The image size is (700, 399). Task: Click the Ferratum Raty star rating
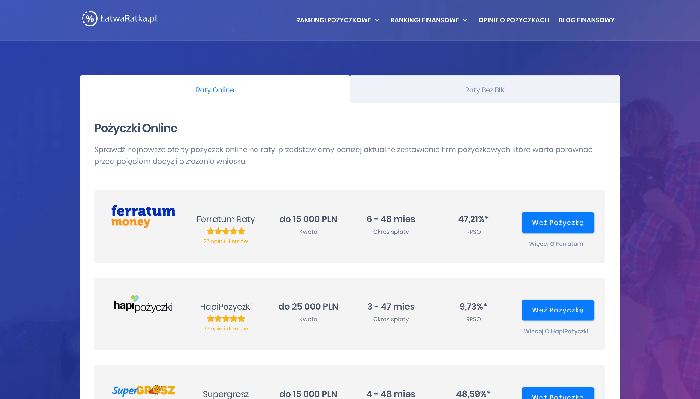click(226, 231)
